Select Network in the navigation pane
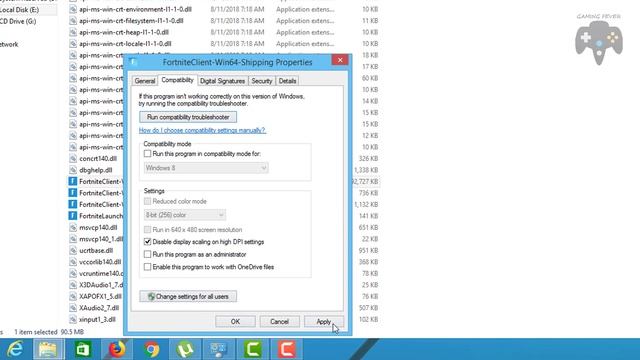640x360 pixels. [x=9, y=44]
